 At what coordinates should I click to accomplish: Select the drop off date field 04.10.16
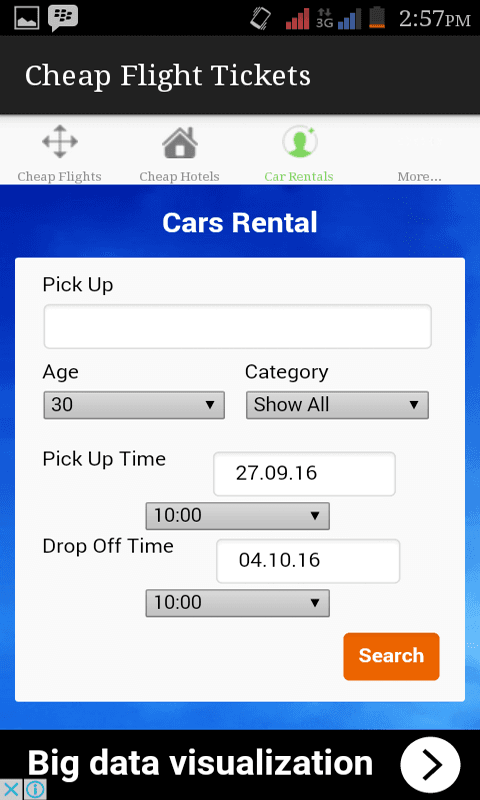(x=308, y=561)
